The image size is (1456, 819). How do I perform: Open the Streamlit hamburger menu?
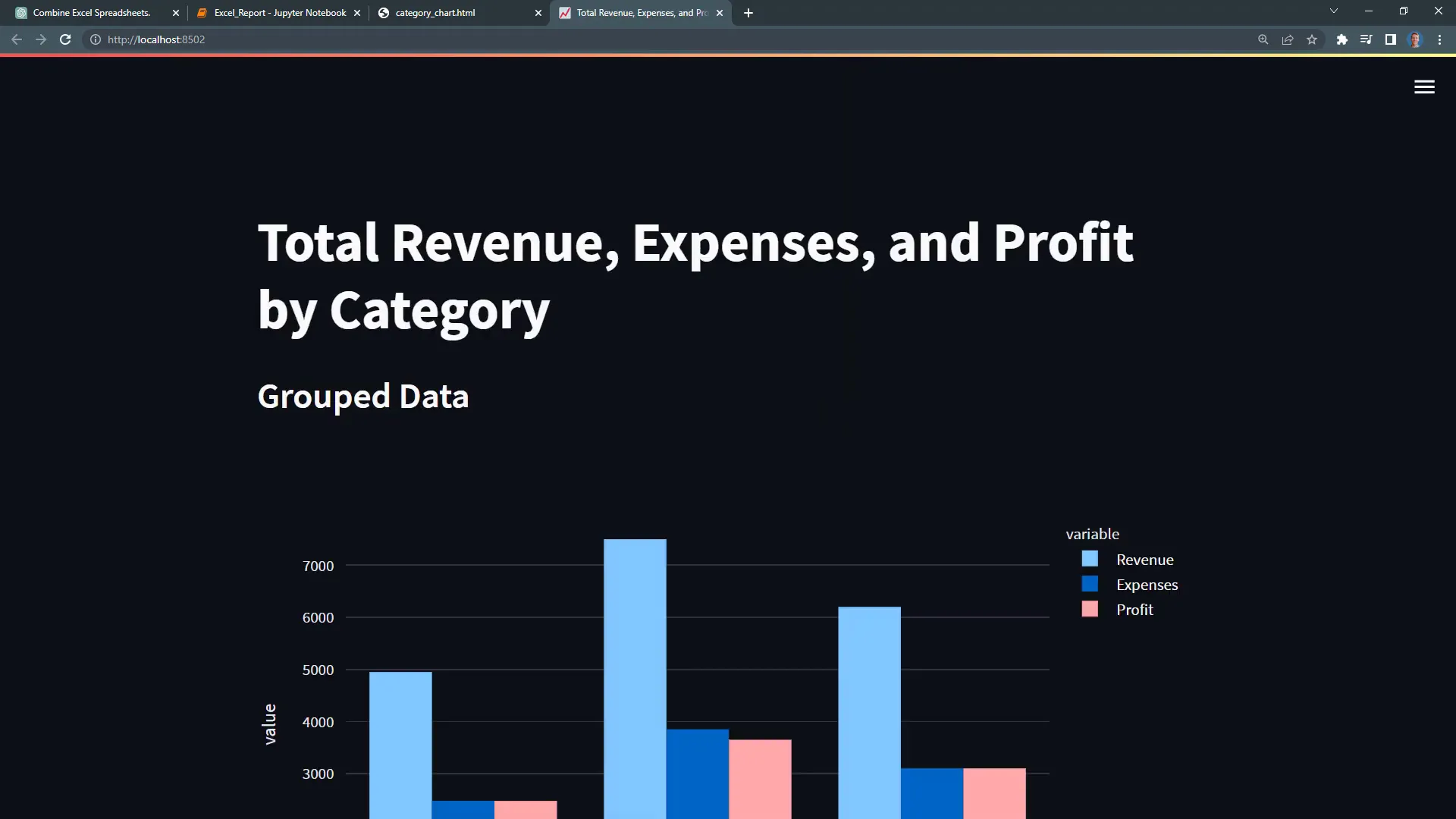point(1424,86)
